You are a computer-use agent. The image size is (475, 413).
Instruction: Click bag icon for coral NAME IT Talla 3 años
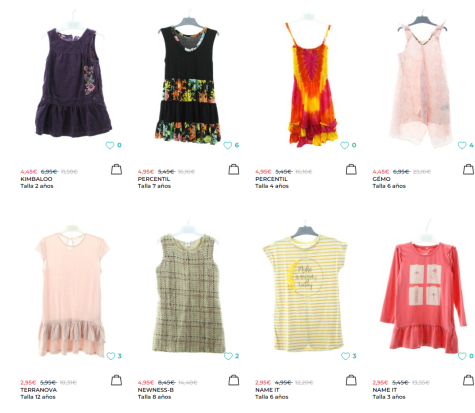coord(468,380)
